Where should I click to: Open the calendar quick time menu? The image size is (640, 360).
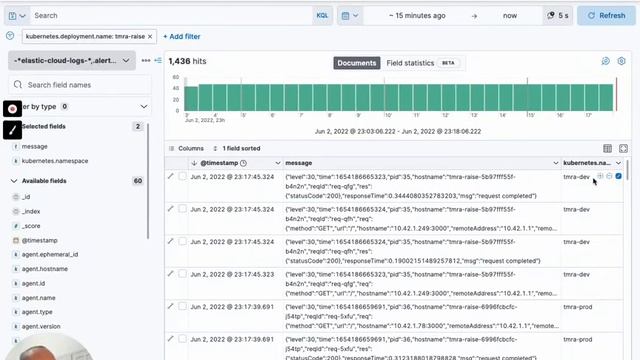350,16
